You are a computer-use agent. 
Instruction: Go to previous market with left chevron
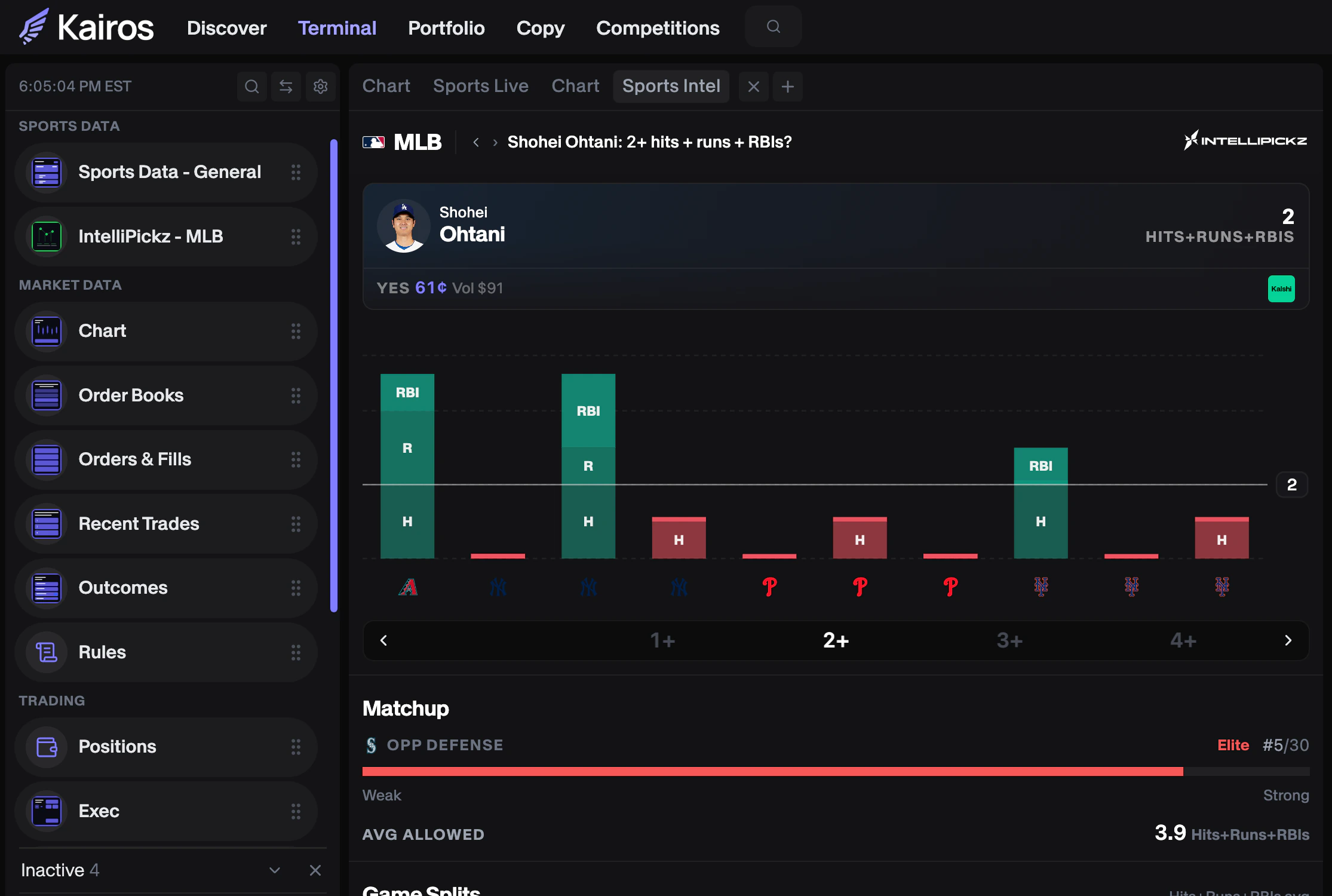[x=476, y=142]
